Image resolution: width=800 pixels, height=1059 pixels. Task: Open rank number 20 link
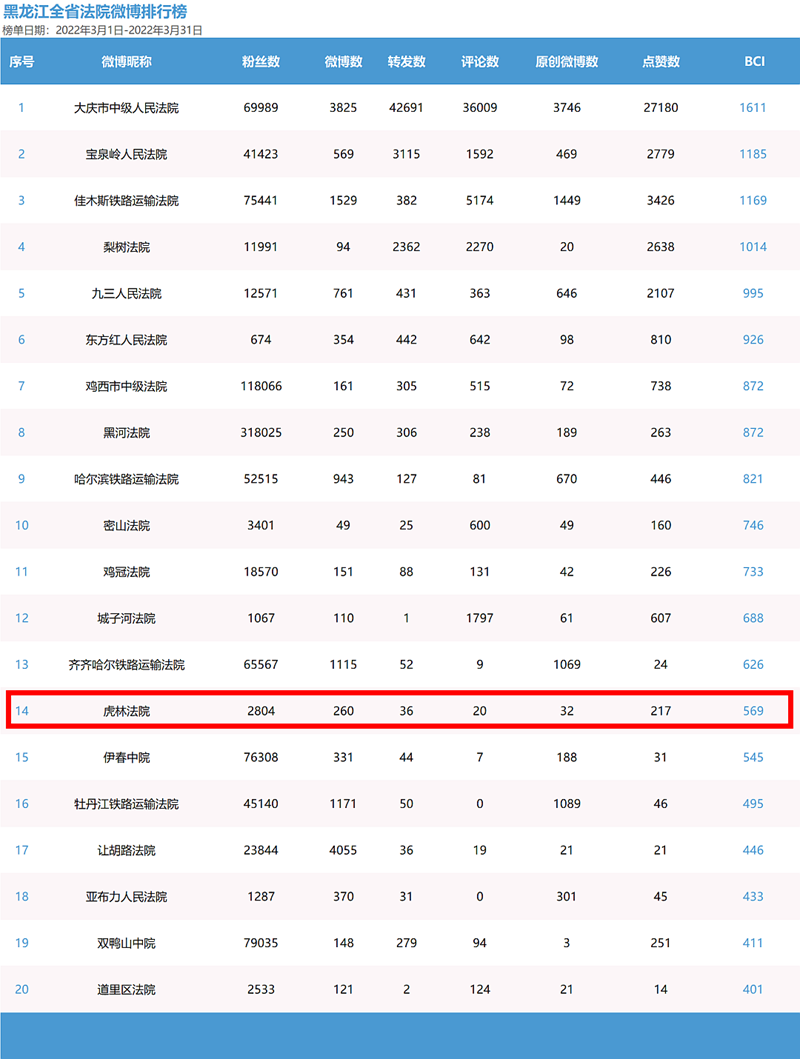(x=21, y=990)
